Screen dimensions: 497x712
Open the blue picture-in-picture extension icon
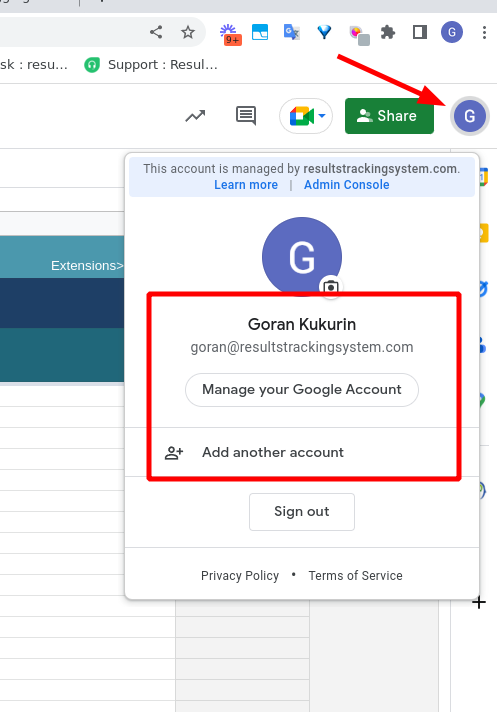(x=260, y=32)
